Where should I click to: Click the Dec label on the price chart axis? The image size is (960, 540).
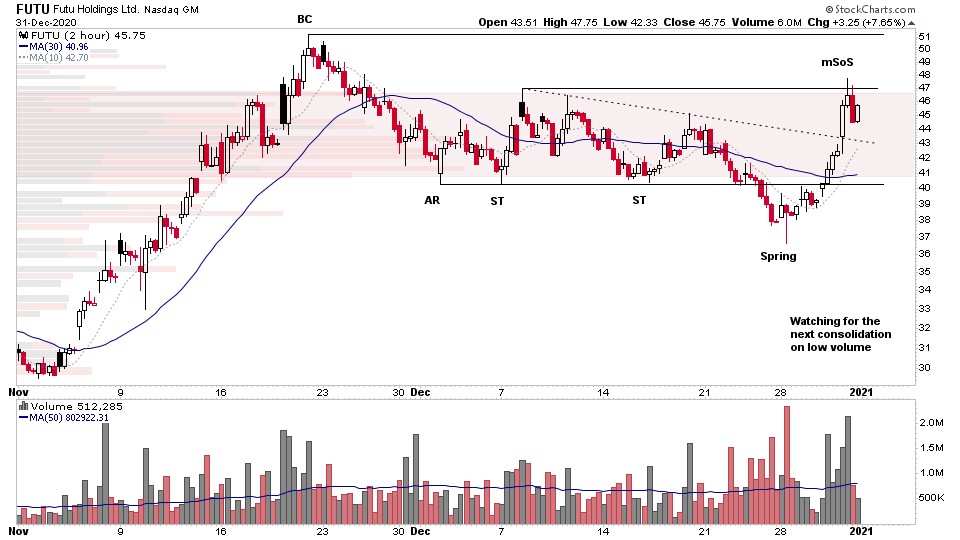420,392
